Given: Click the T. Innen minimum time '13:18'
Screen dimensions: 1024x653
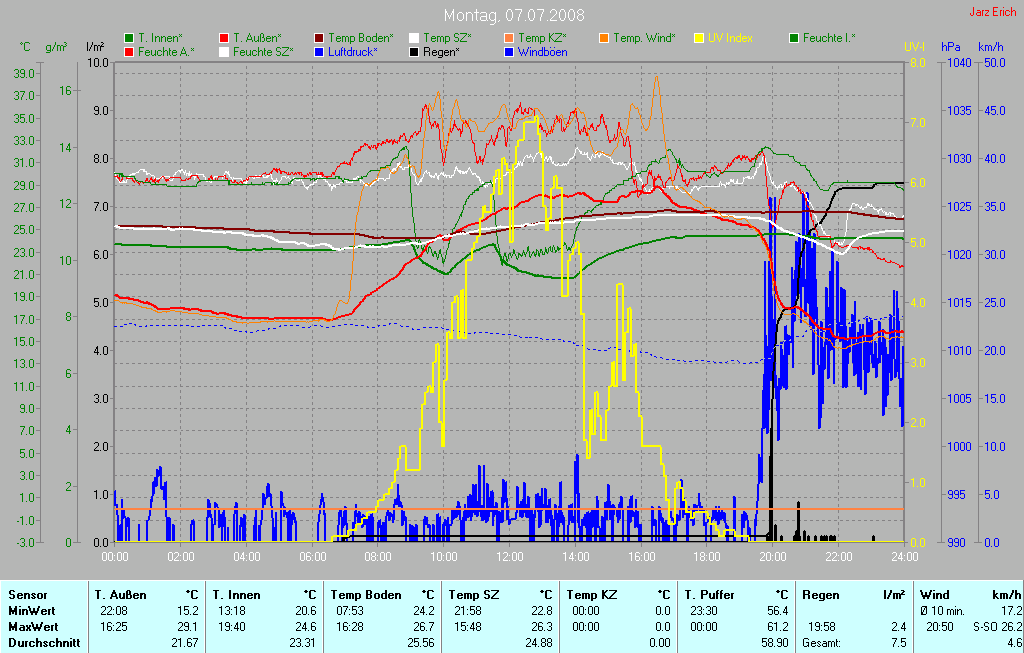Looking at the screenshot, I should tap(231, 611).
